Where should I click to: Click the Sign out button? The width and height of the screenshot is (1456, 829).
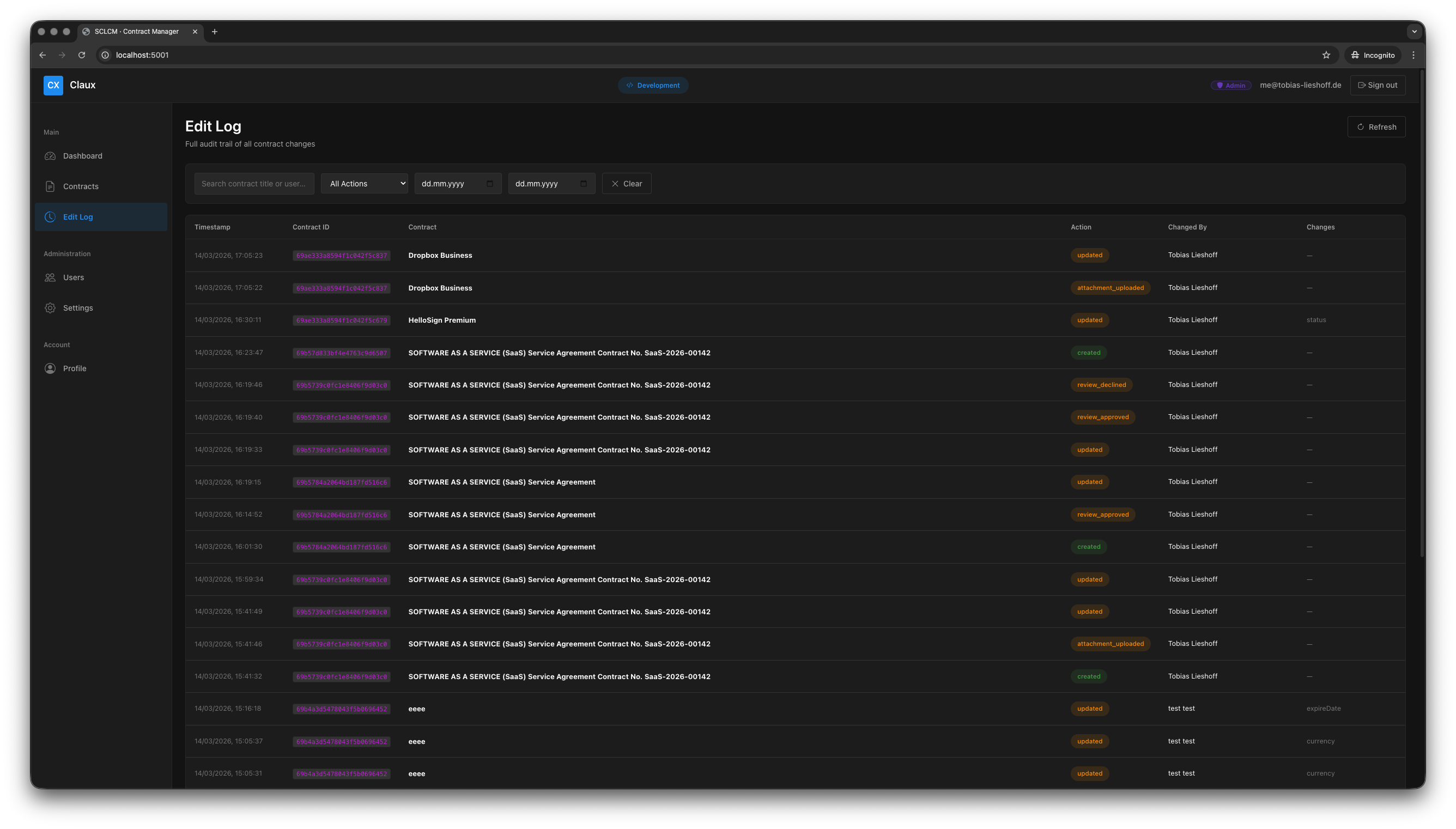point(1378,86)
